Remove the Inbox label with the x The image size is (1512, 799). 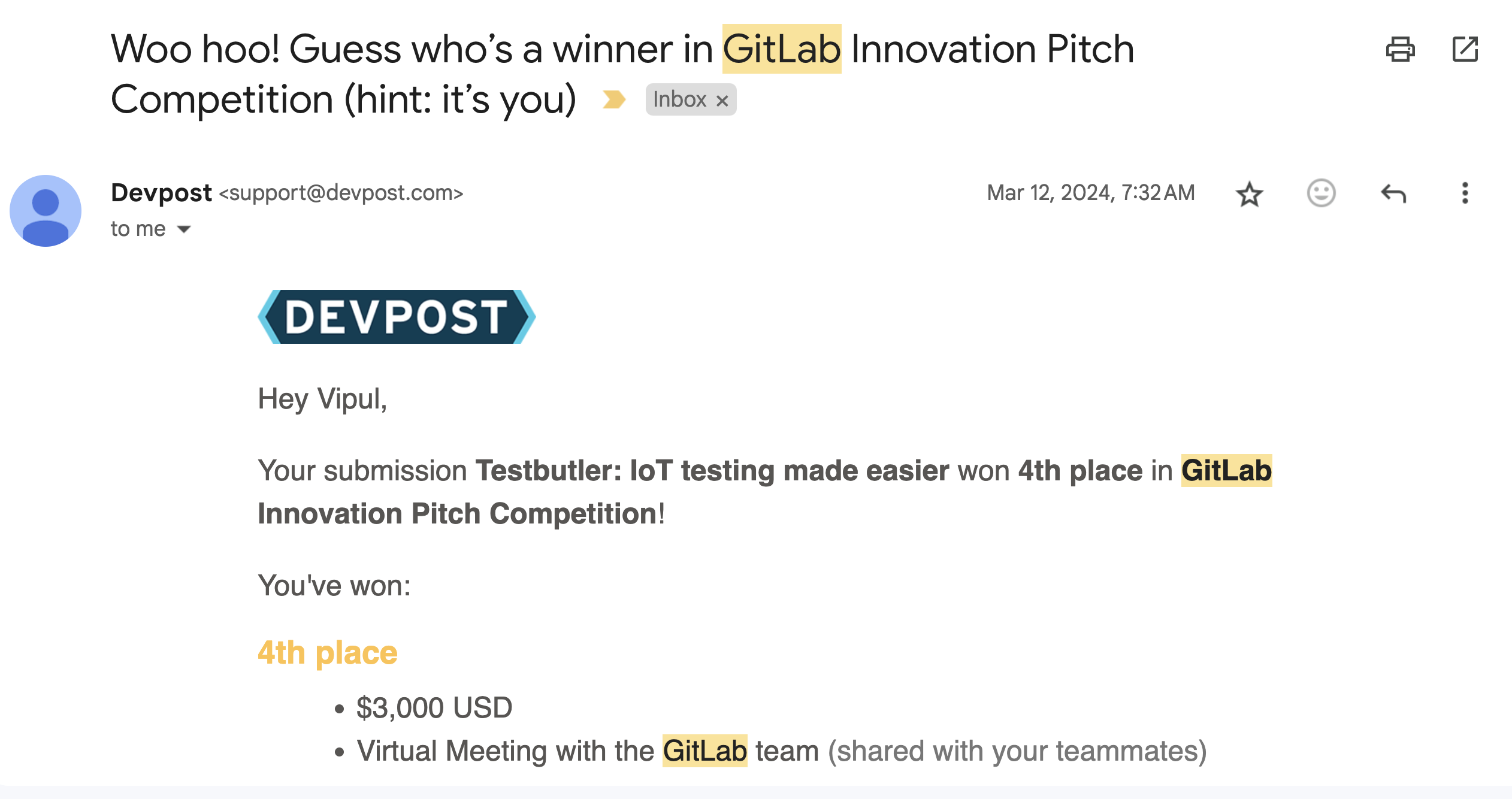click(722, 101)
